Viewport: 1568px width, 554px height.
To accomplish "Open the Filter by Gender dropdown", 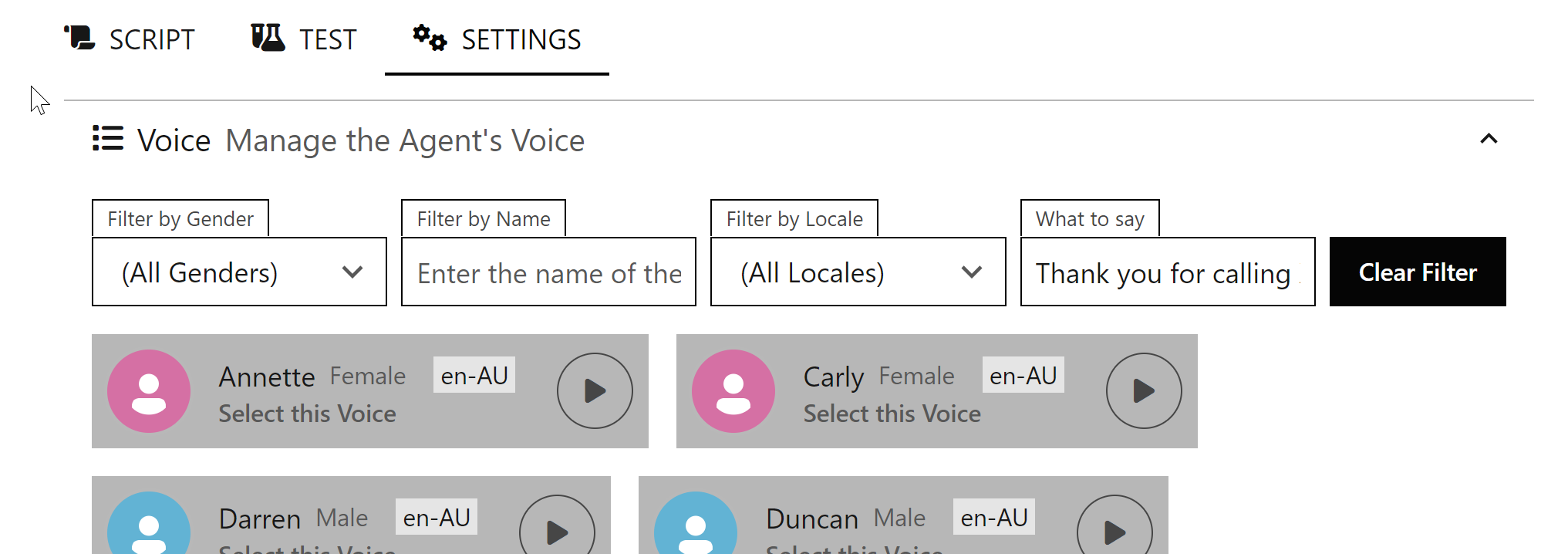I will click(x=239, y=272).
